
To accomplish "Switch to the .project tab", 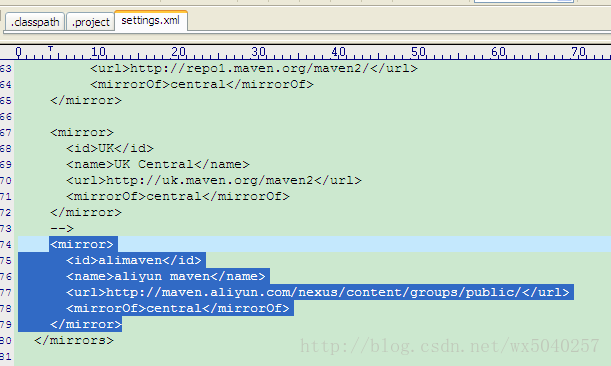I will click(90, 22).
